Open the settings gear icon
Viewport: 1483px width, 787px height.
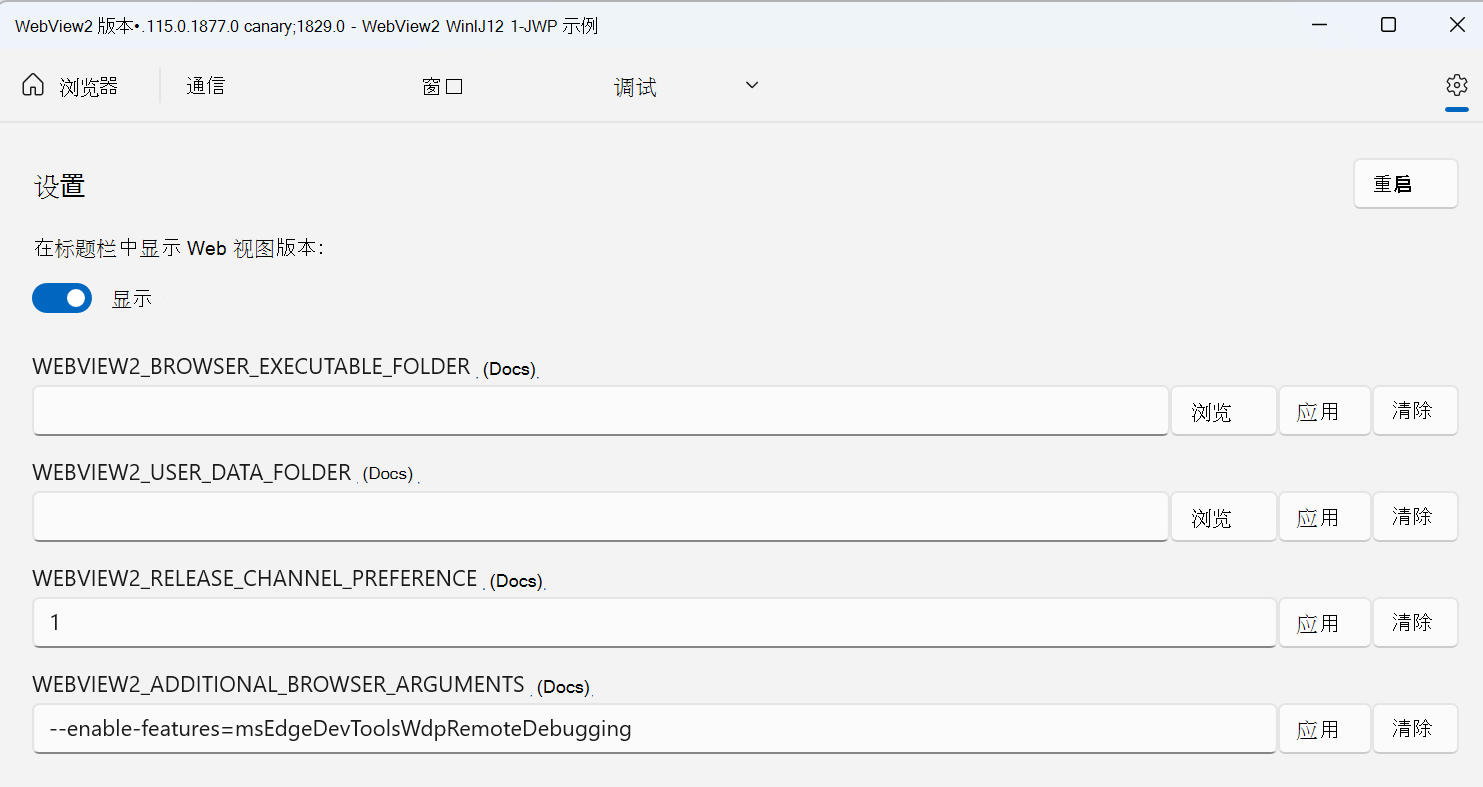tap(1457, 85)
